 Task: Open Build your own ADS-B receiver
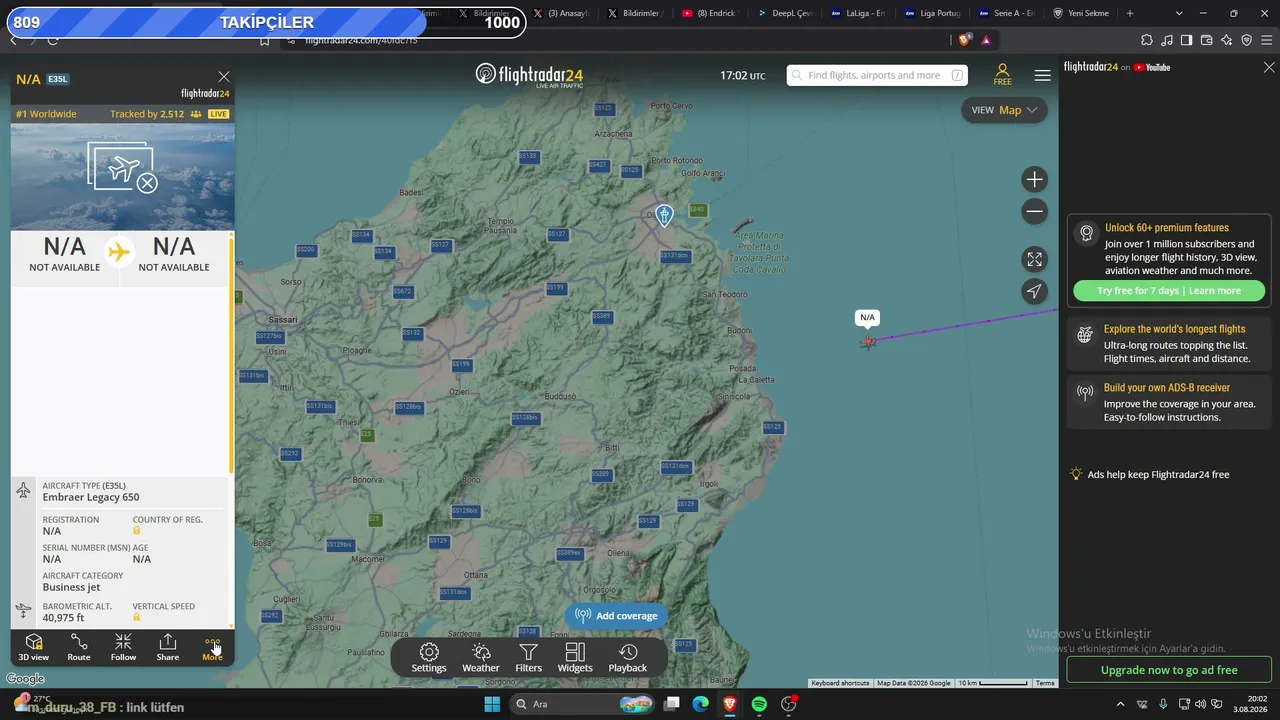click(1169, 402)
